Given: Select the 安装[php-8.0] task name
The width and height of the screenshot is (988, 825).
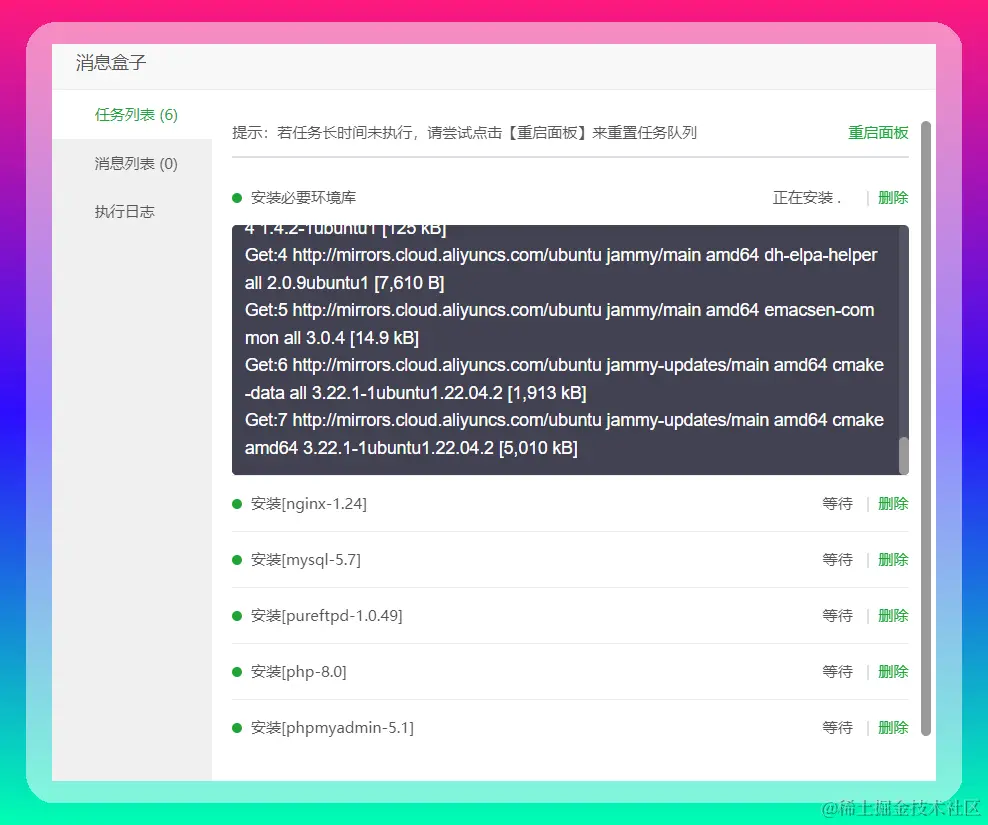Looking at the screenshot, I should click(x=299, y=672).
